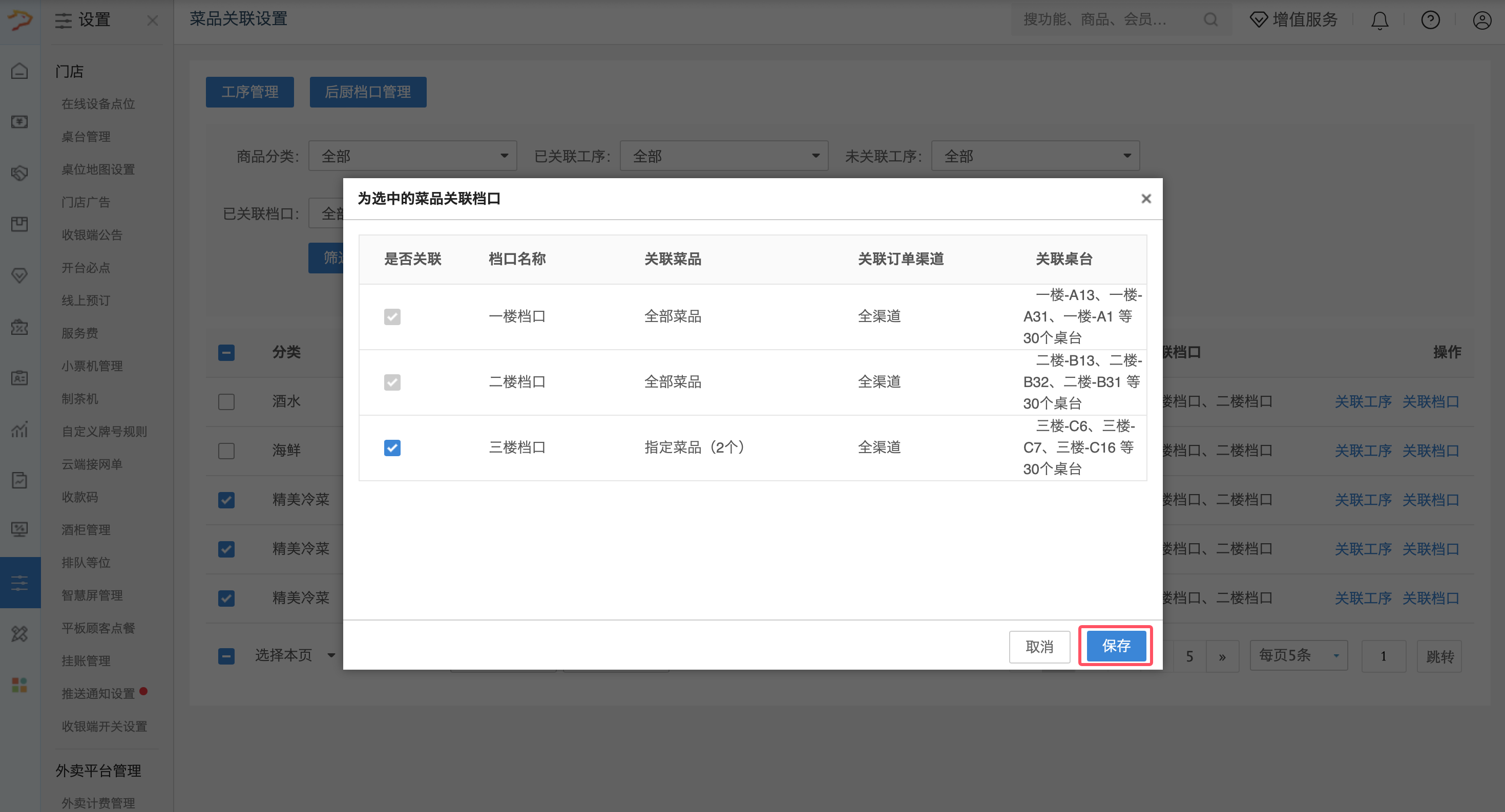Click the 工序管理 button
The image size is (1505, 812).
pyautogui.click(x=249, y=92)
